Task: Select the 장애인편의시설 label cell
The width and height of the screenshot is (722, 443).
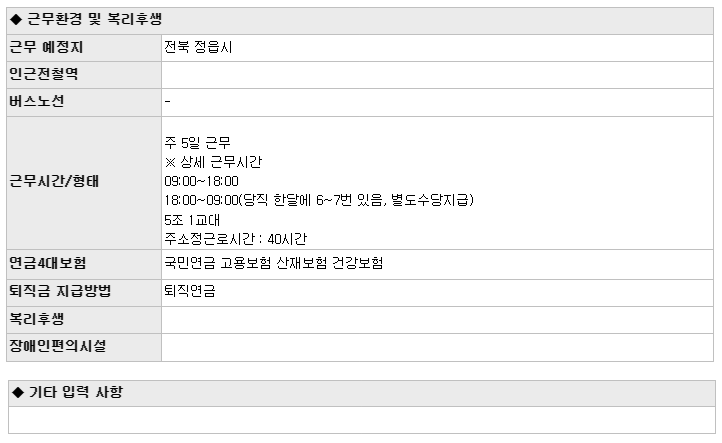Action: (84, 347)
